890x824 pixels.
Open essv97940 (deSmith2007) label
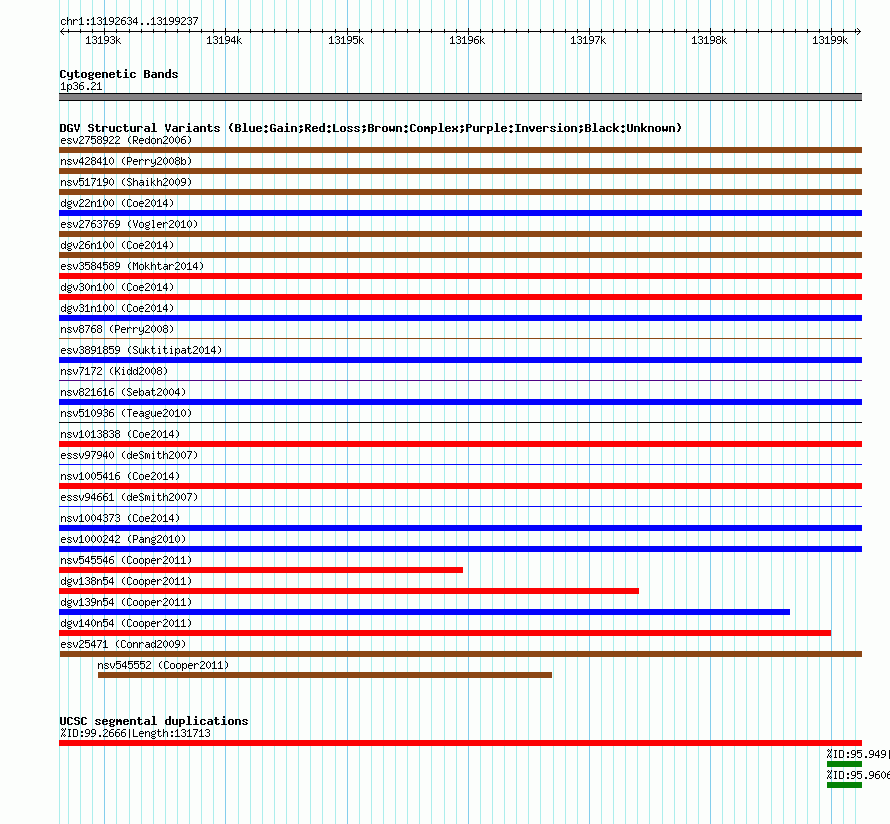coord(129,455)
